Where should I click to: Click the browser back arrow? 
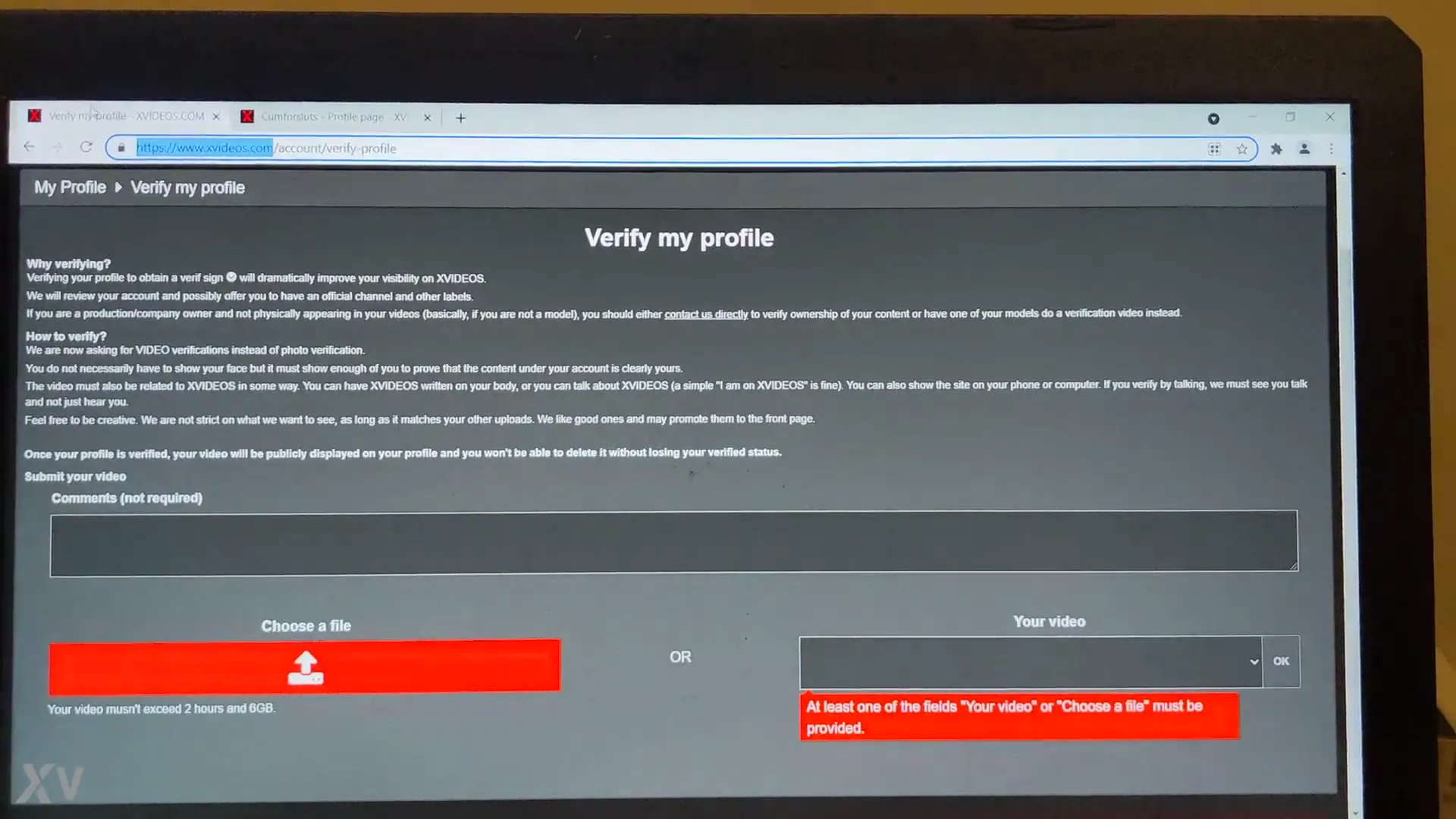pos(29,147)
